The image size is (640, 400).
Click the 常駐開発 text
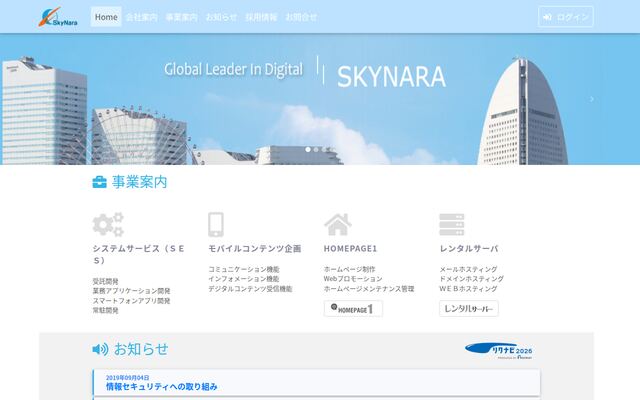click(x=106, y=310)
